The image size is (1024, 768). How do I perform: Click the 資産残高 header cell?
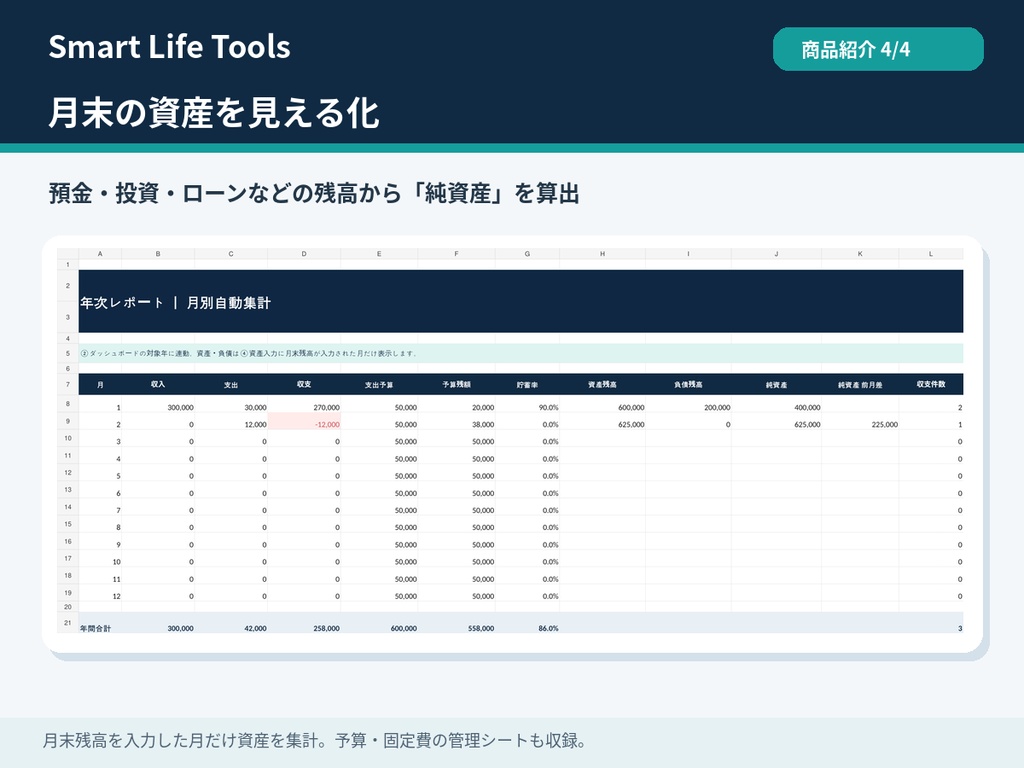tap(602, 385)
